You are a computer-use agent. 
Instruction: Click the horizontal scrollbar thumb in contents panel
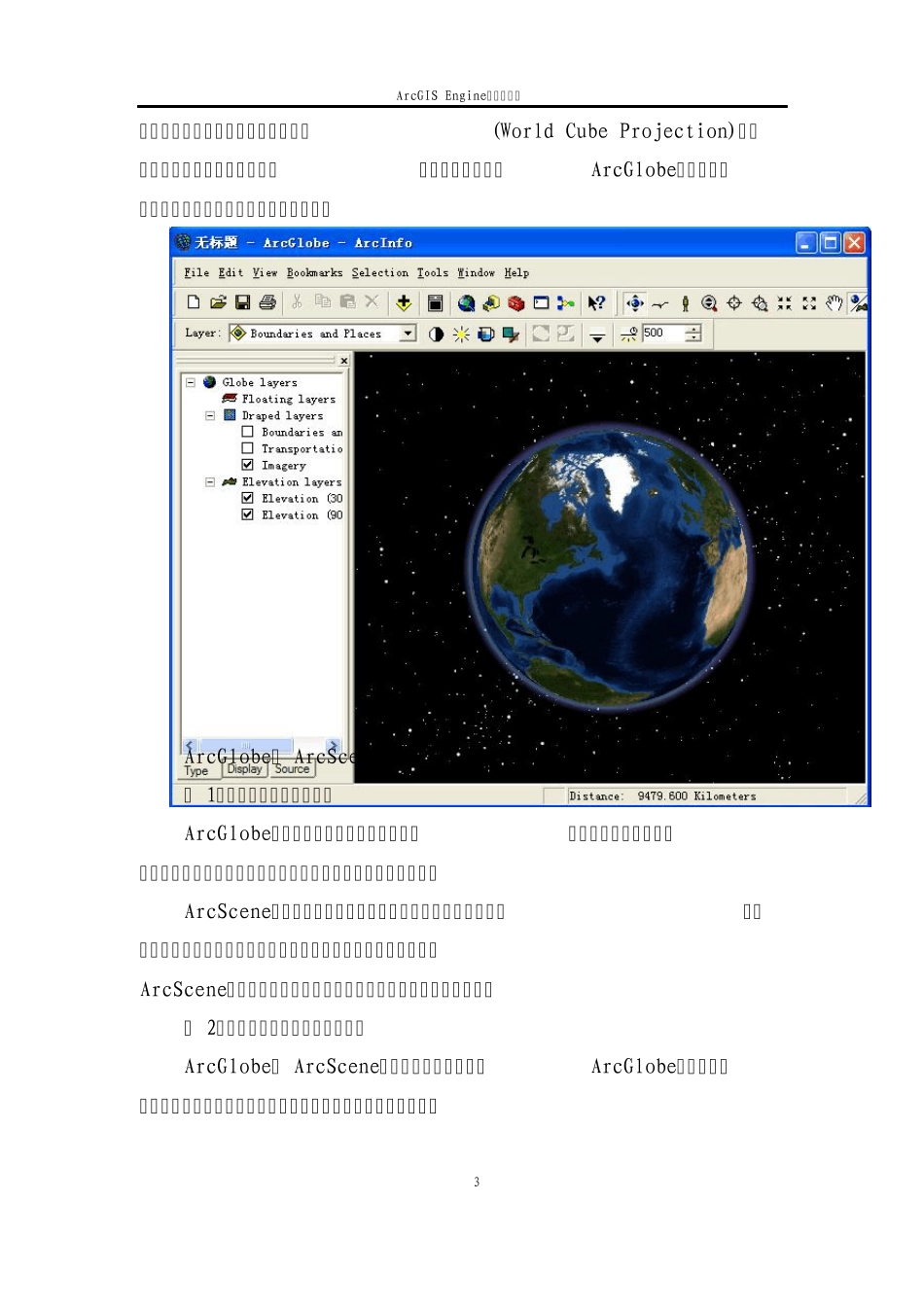pos(246,746)
